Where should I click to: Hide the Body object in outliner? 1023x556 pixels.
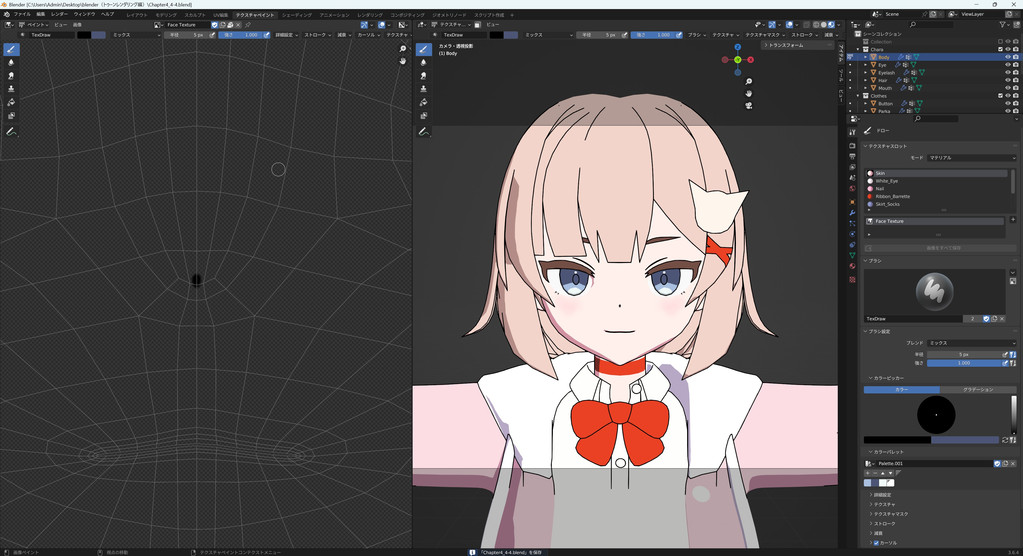pos(1006,57)
